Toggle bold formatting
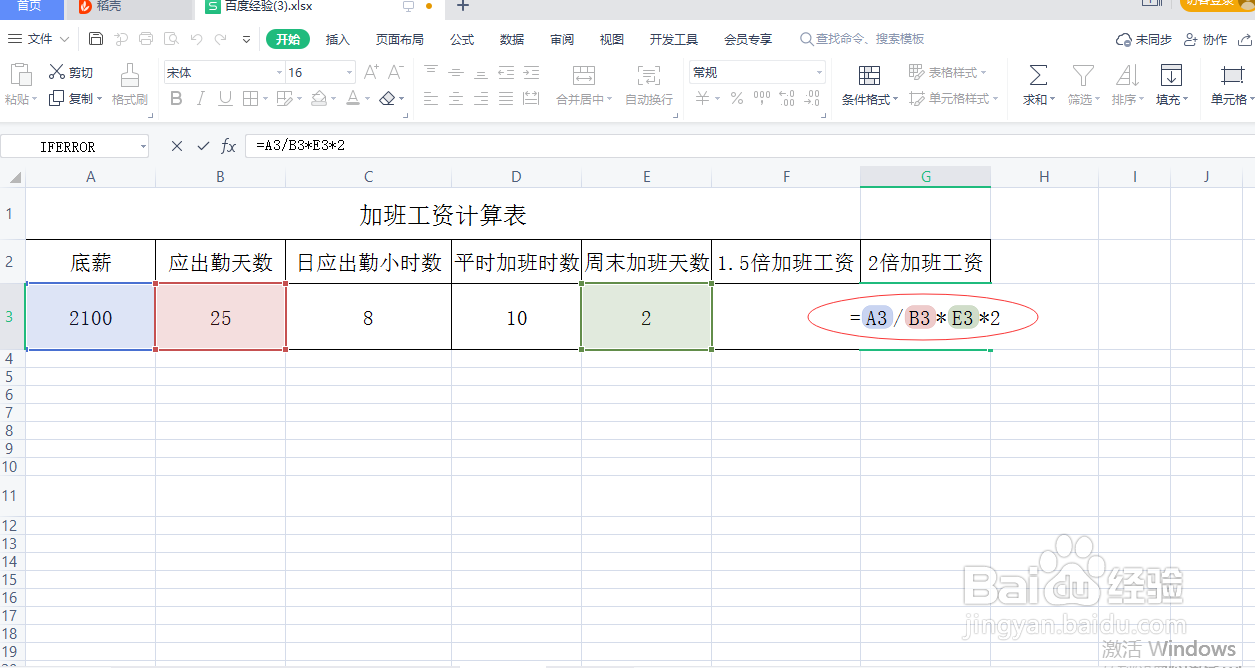1255x668 pixels. click(176, 98)
